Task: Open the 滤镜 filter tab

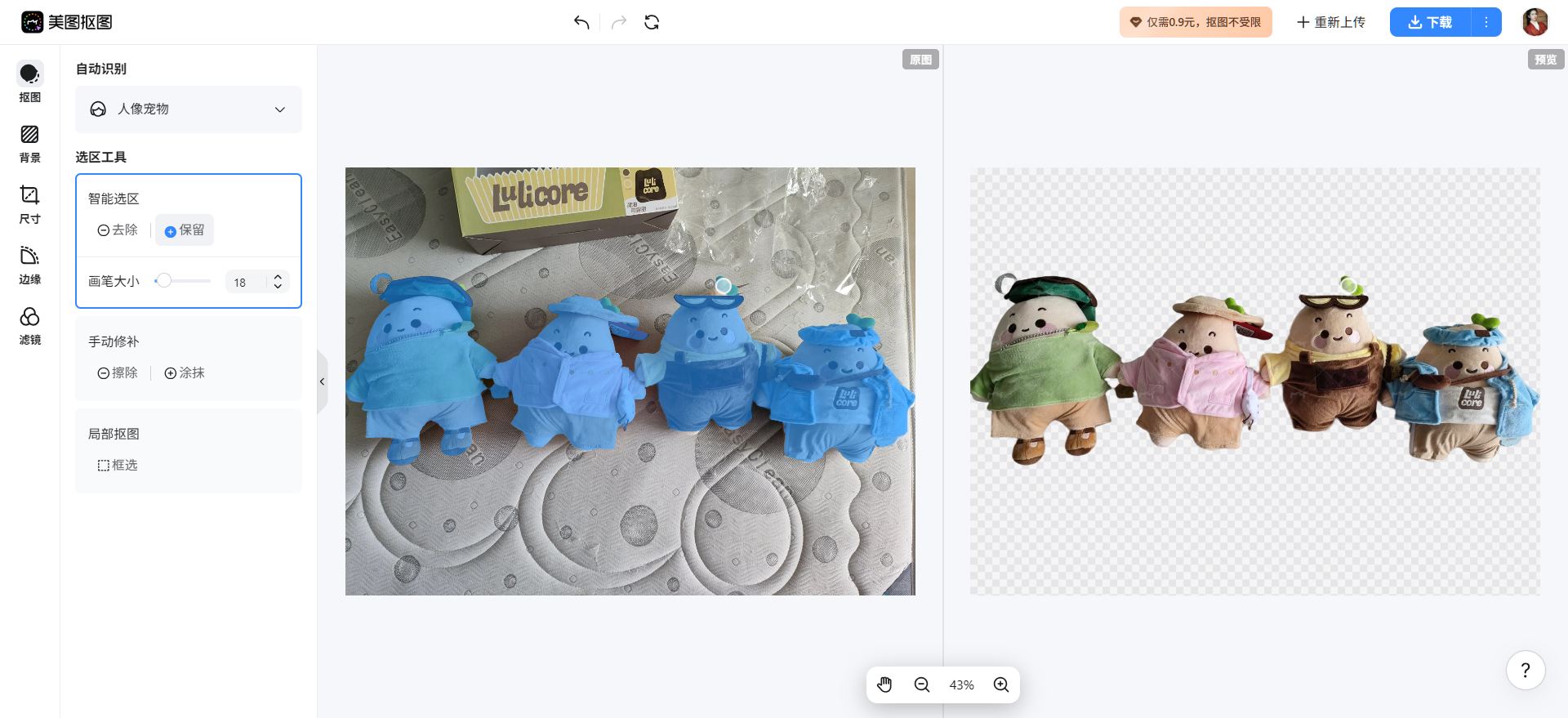Action: (x=30, y=326)
